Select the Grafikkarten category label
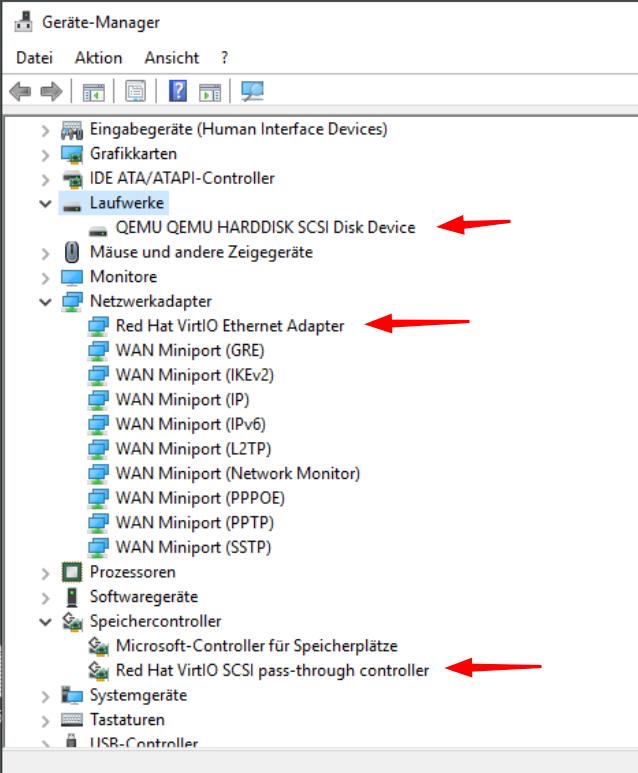Screen dimensions: 638x773 tap(133, 154)
